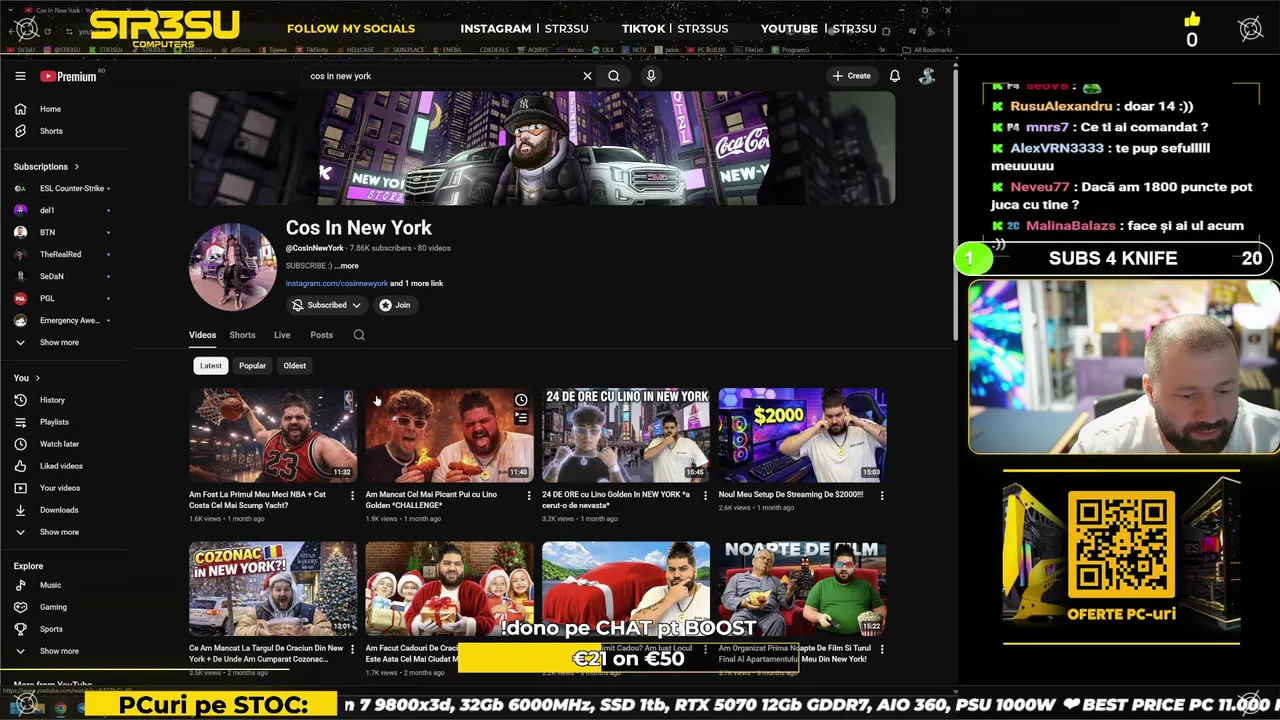Open the Create dropdown button
This screenshot has width=1280, height=720.
pos(852,76)
